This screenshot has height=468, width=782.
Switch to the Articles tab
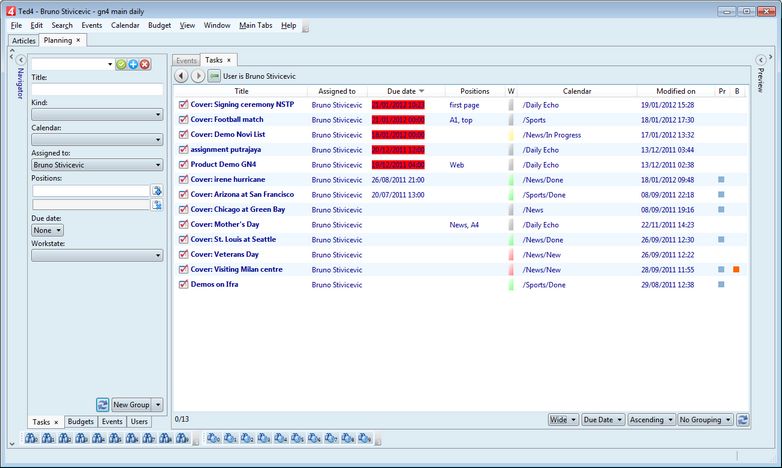[23, 40]
